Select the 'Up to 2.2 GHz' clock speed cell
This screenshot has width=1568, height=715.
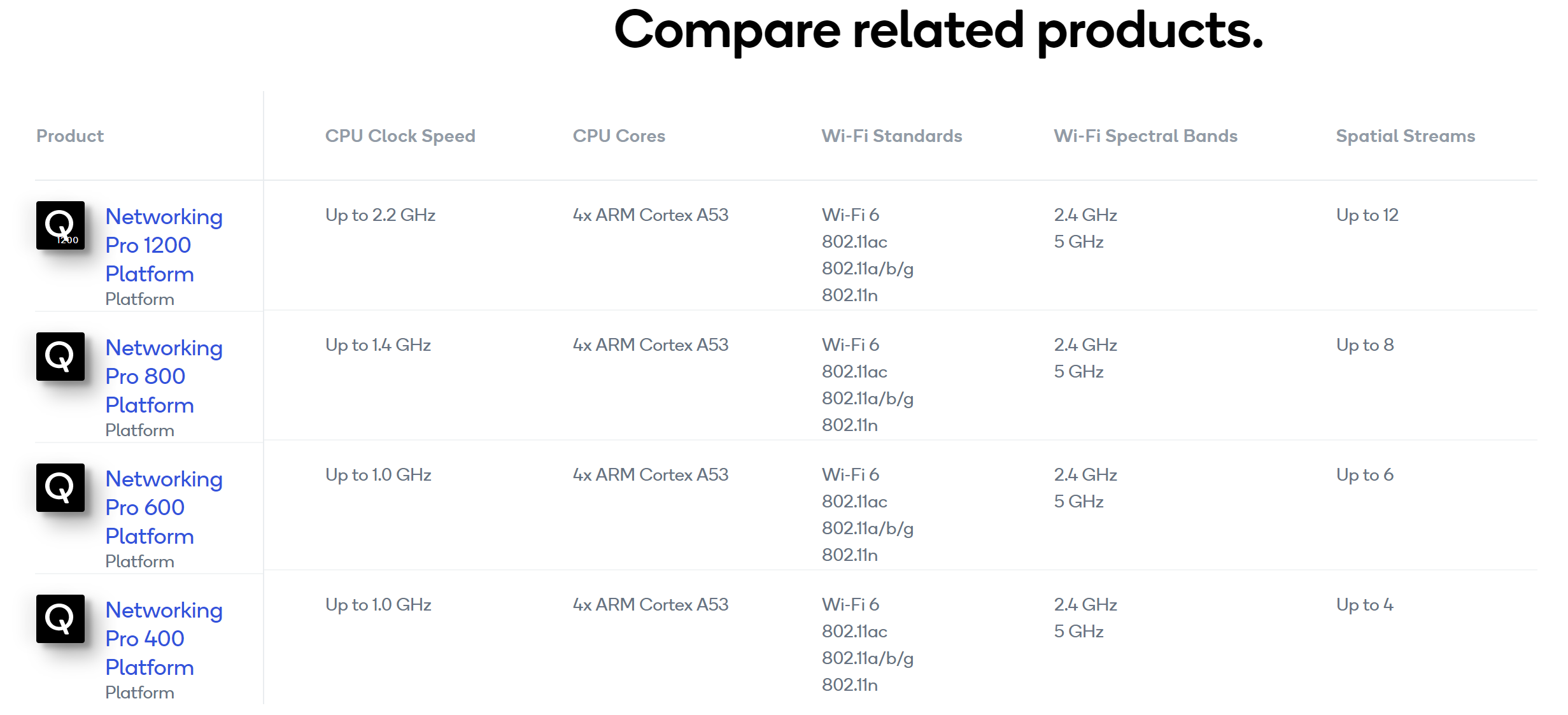click(381, 215)
